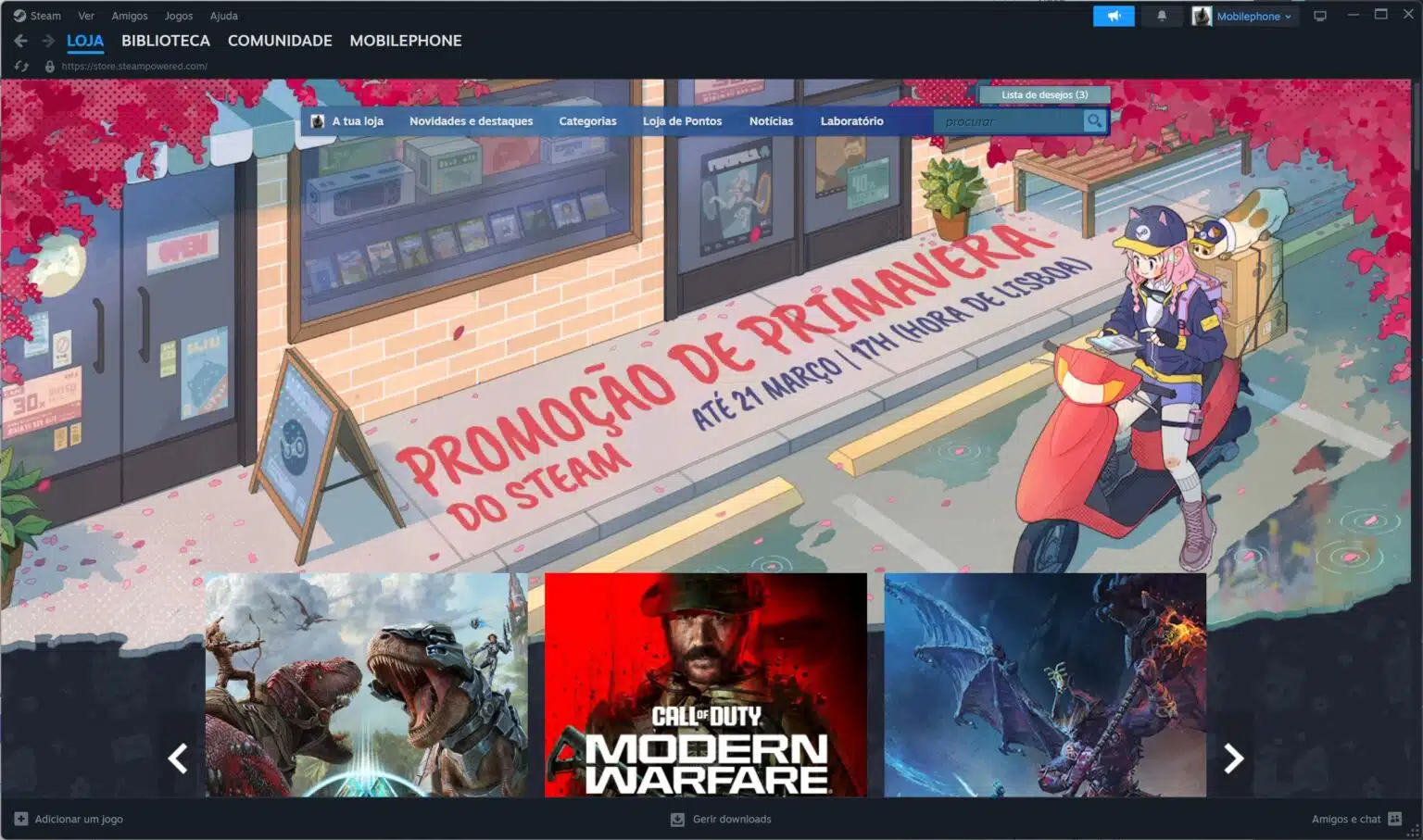Click avatar icon beside A tua loja

318,121
